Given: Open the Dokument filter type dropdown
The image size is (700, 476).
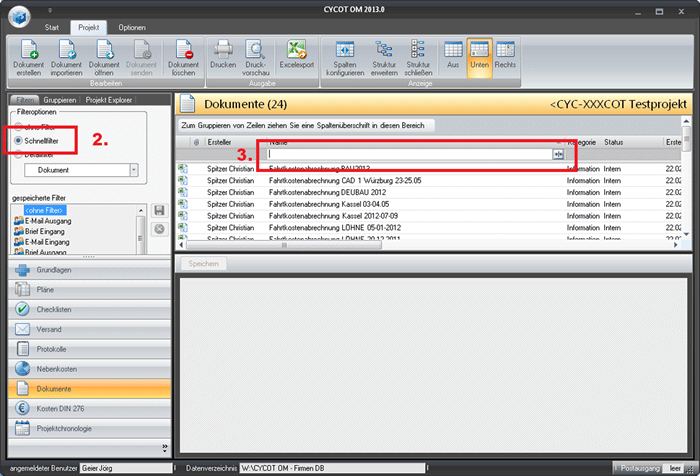Looking at the screenshot, I should coord(134,170).
